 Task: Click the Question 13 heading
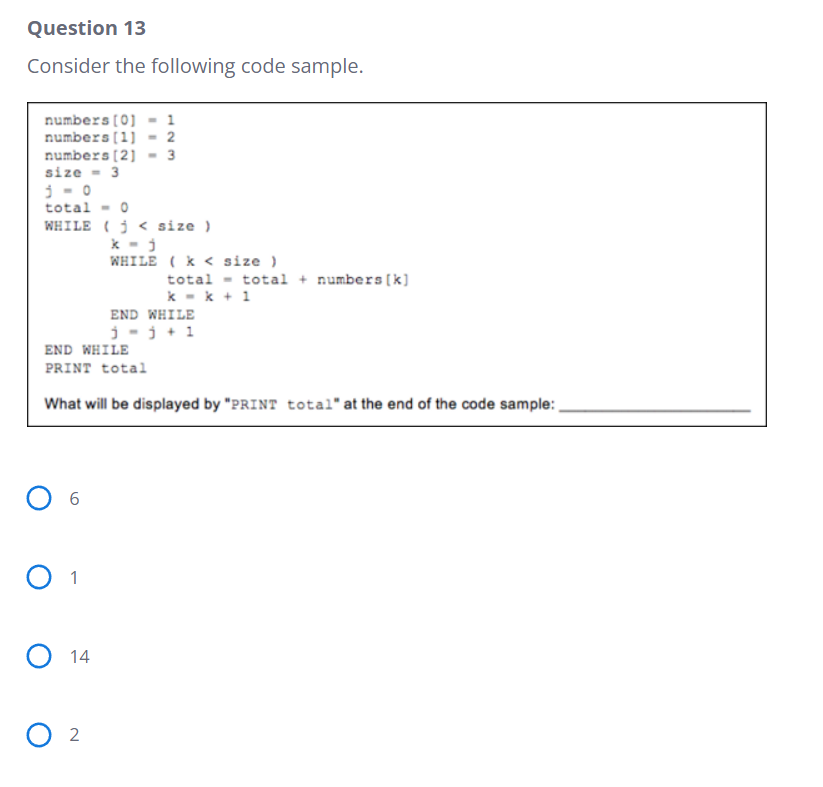(x=86, y=28)
